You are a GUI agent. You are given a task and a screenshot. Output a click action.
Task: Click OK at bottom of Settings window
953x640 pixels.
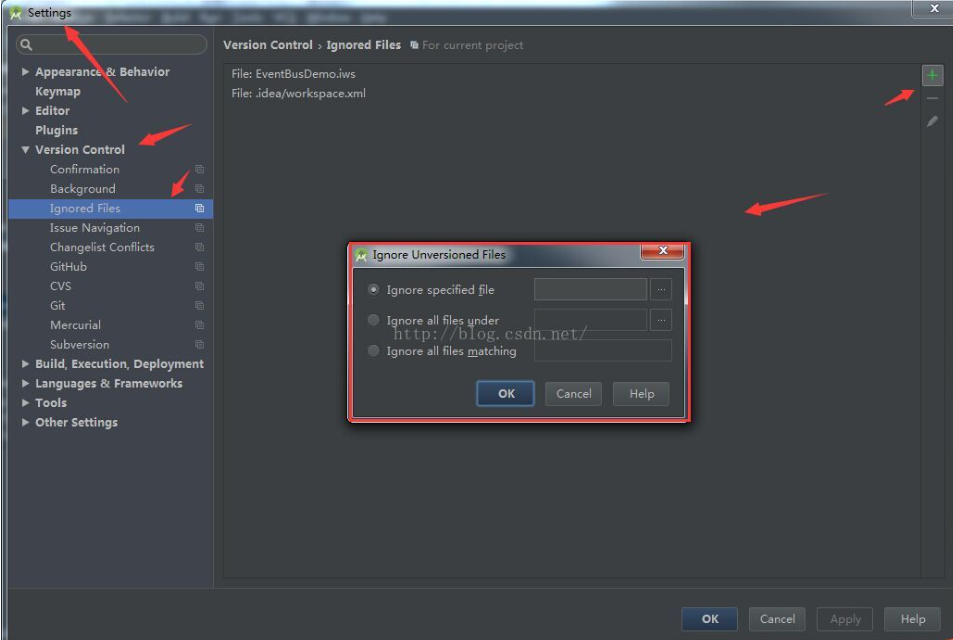click(709, 619)
